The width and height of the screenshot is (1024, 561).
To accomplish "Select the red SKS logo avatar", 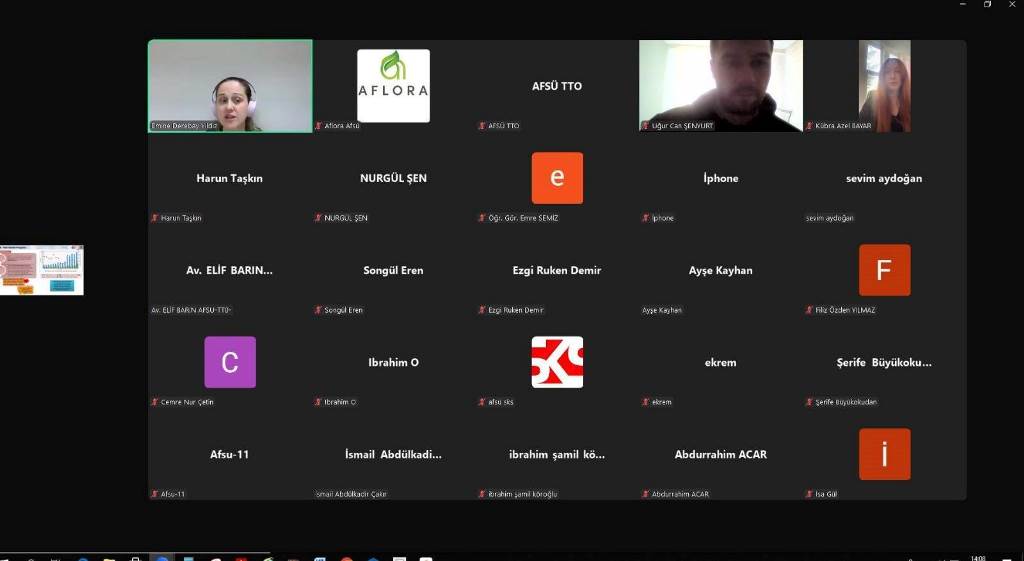I will (557, 362).
